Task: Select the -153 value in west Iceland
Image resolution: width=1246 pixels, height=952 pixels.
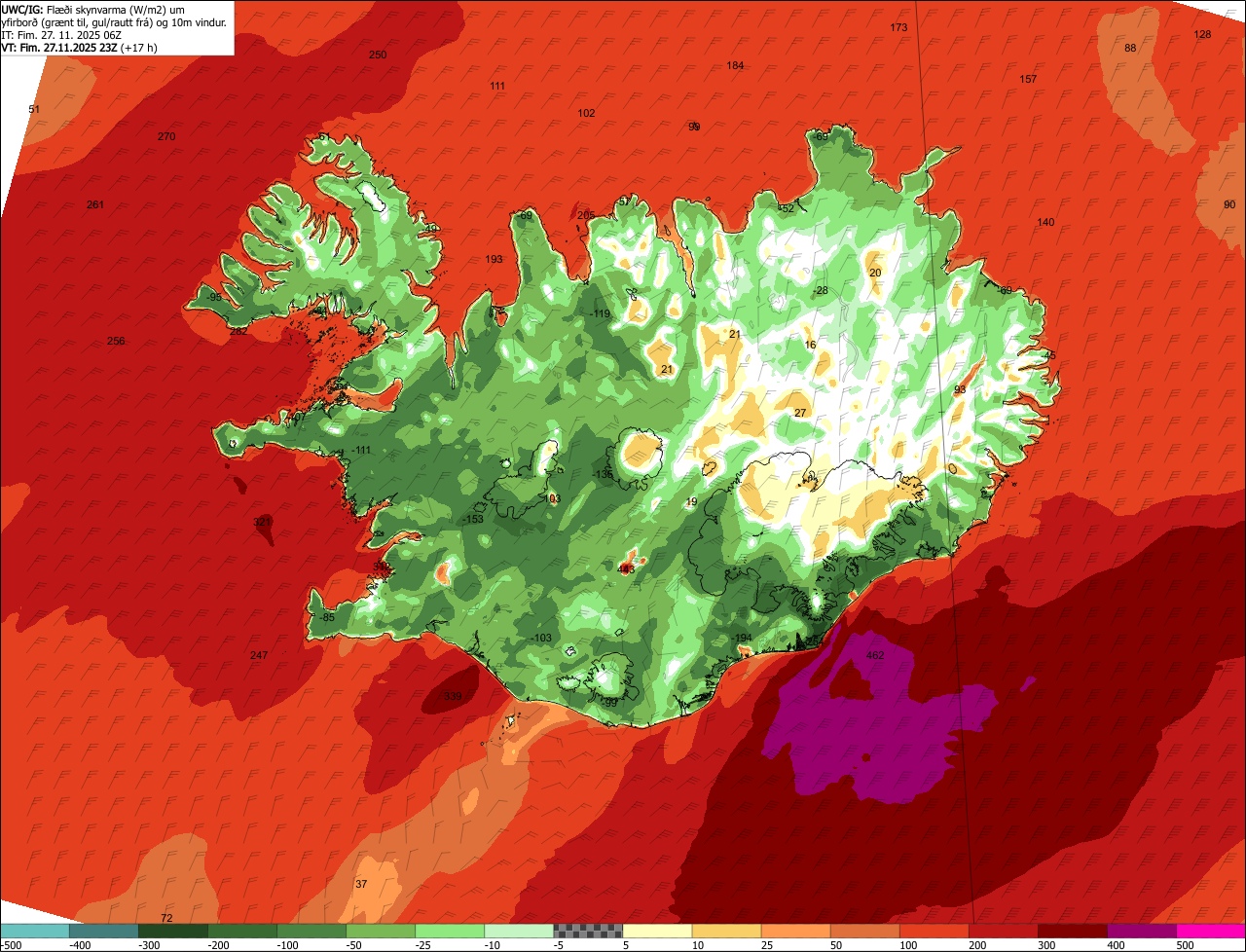Action: click(x=473, y=520)
